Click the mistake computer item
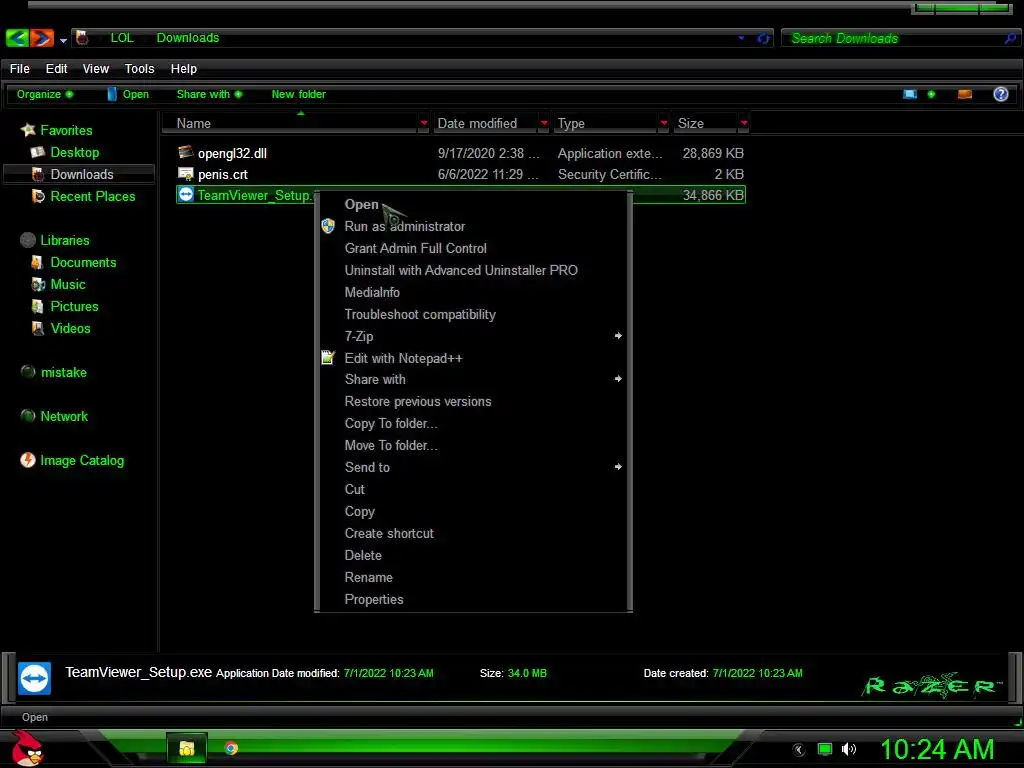Screen dimensions: 1024x768 63,372
